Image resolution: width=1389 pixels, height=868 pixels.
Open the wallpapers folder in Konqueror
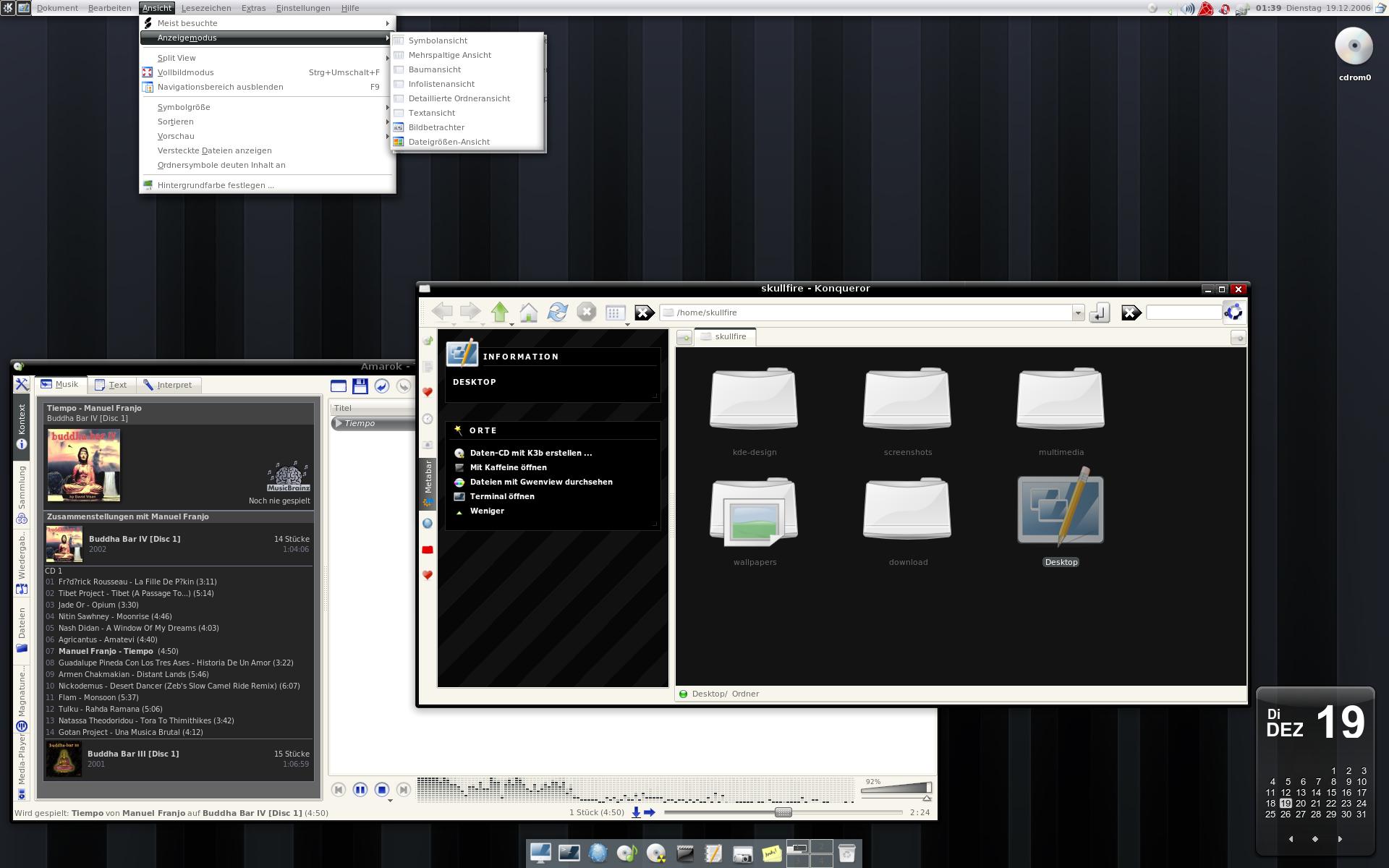tap(755, 521)
